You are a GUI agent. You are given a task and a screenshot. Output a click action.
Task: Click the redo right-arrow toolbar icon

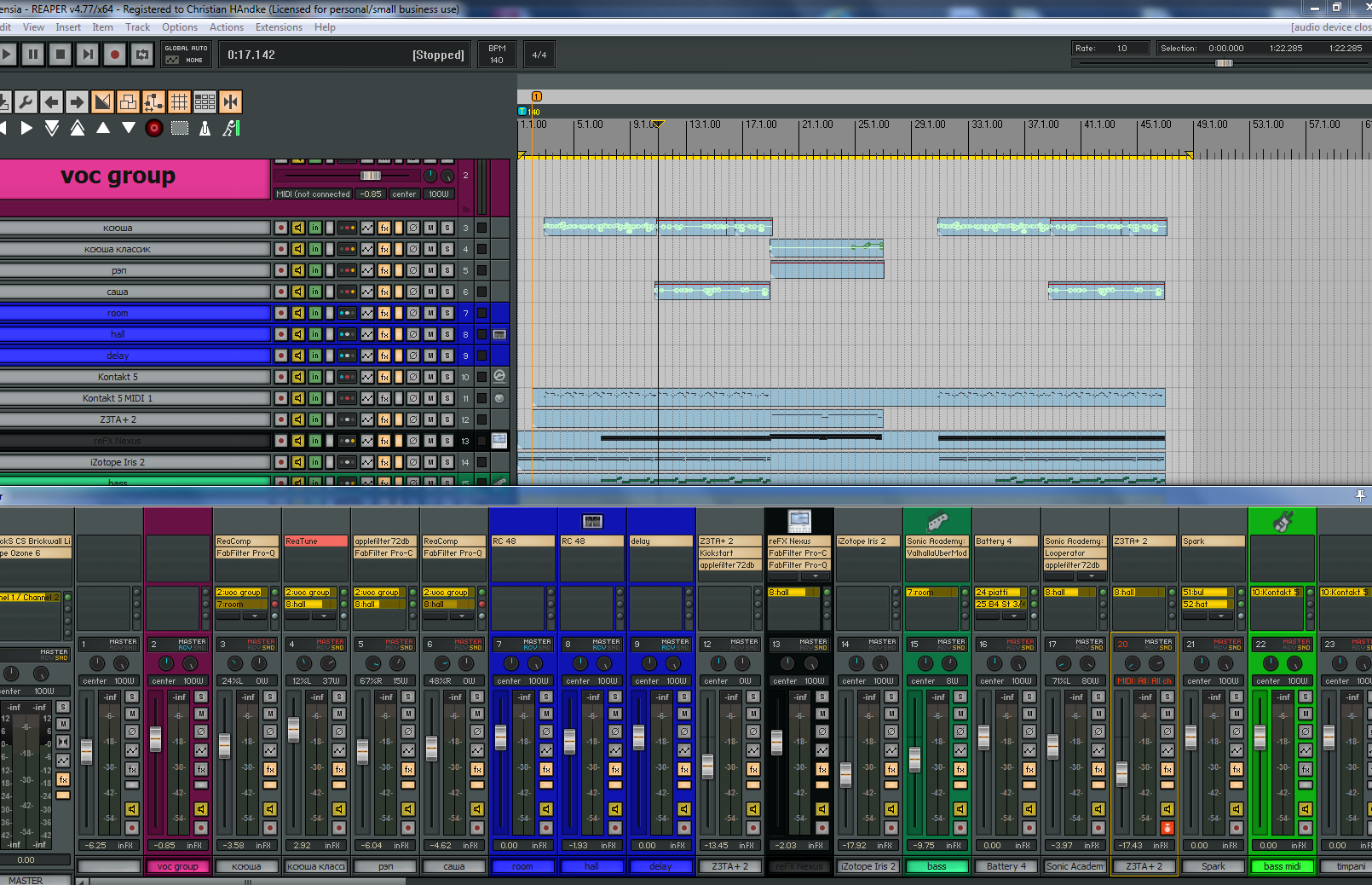(x=77, y=102)
